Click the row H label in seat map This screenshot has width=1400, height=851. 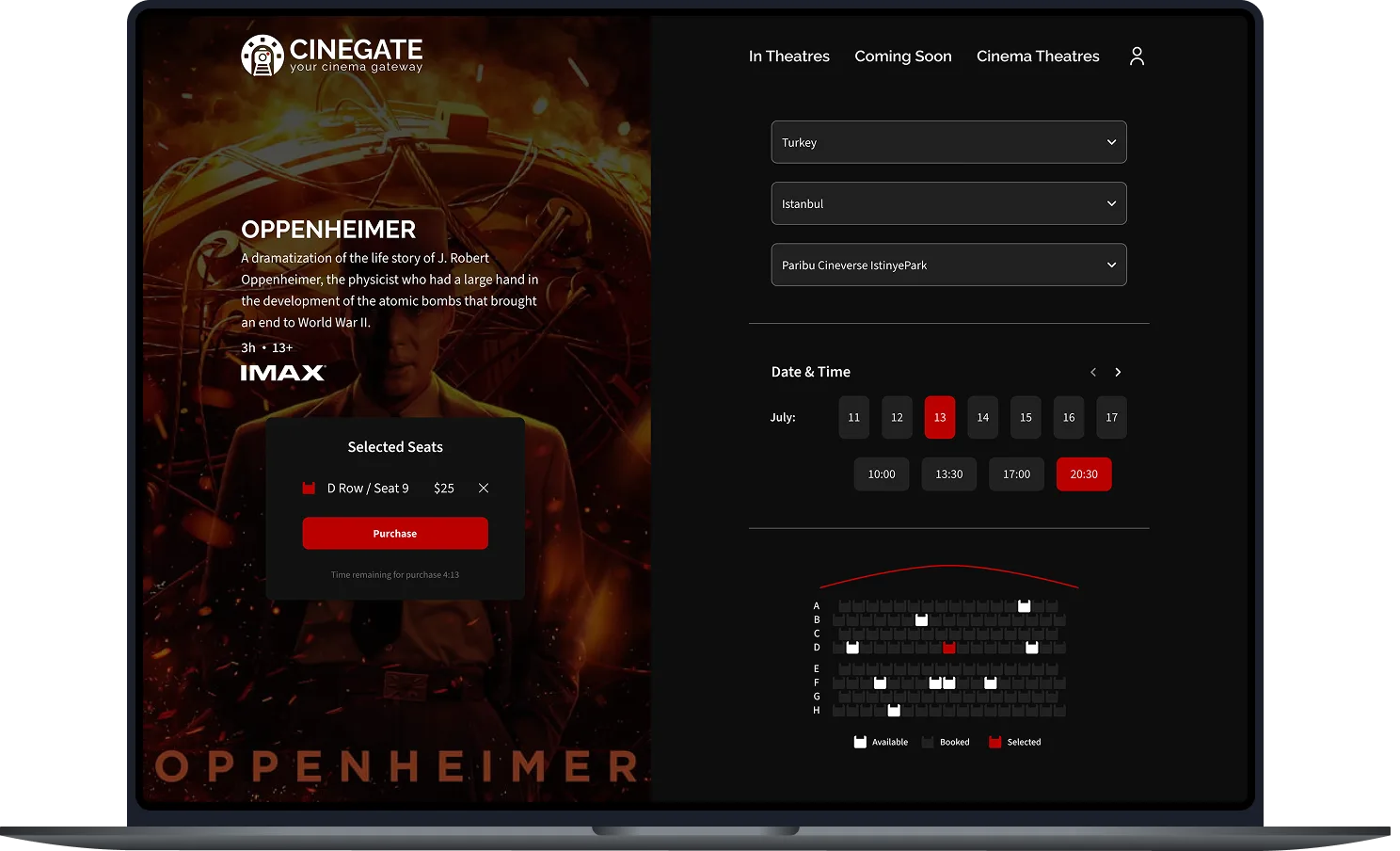click(x=817, y=710)
